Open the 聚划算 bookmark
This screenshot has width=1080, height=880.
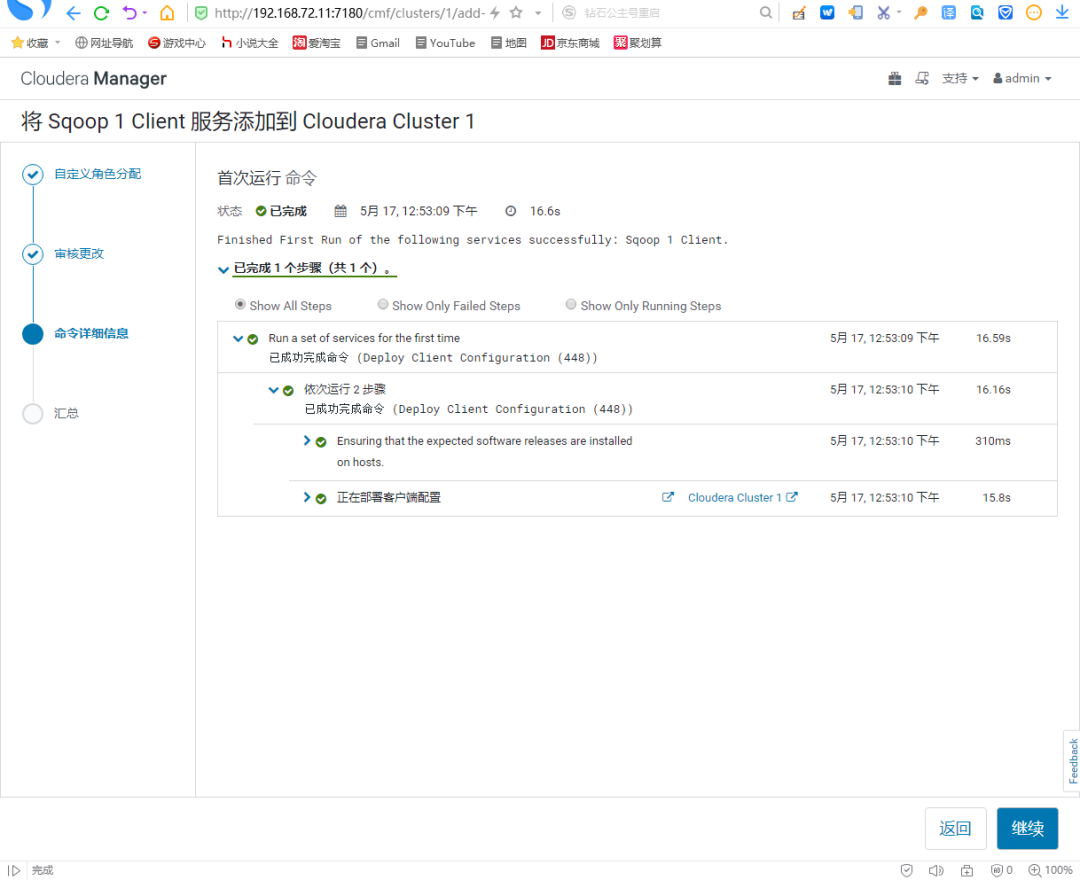pyautogui.click(x=638, y=43)
